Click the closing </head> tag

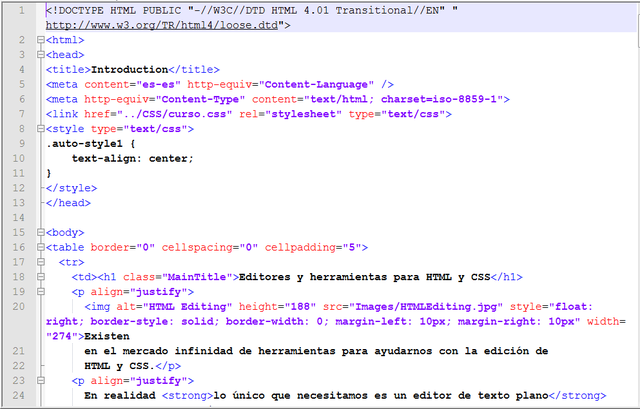[x=68, y=203]
